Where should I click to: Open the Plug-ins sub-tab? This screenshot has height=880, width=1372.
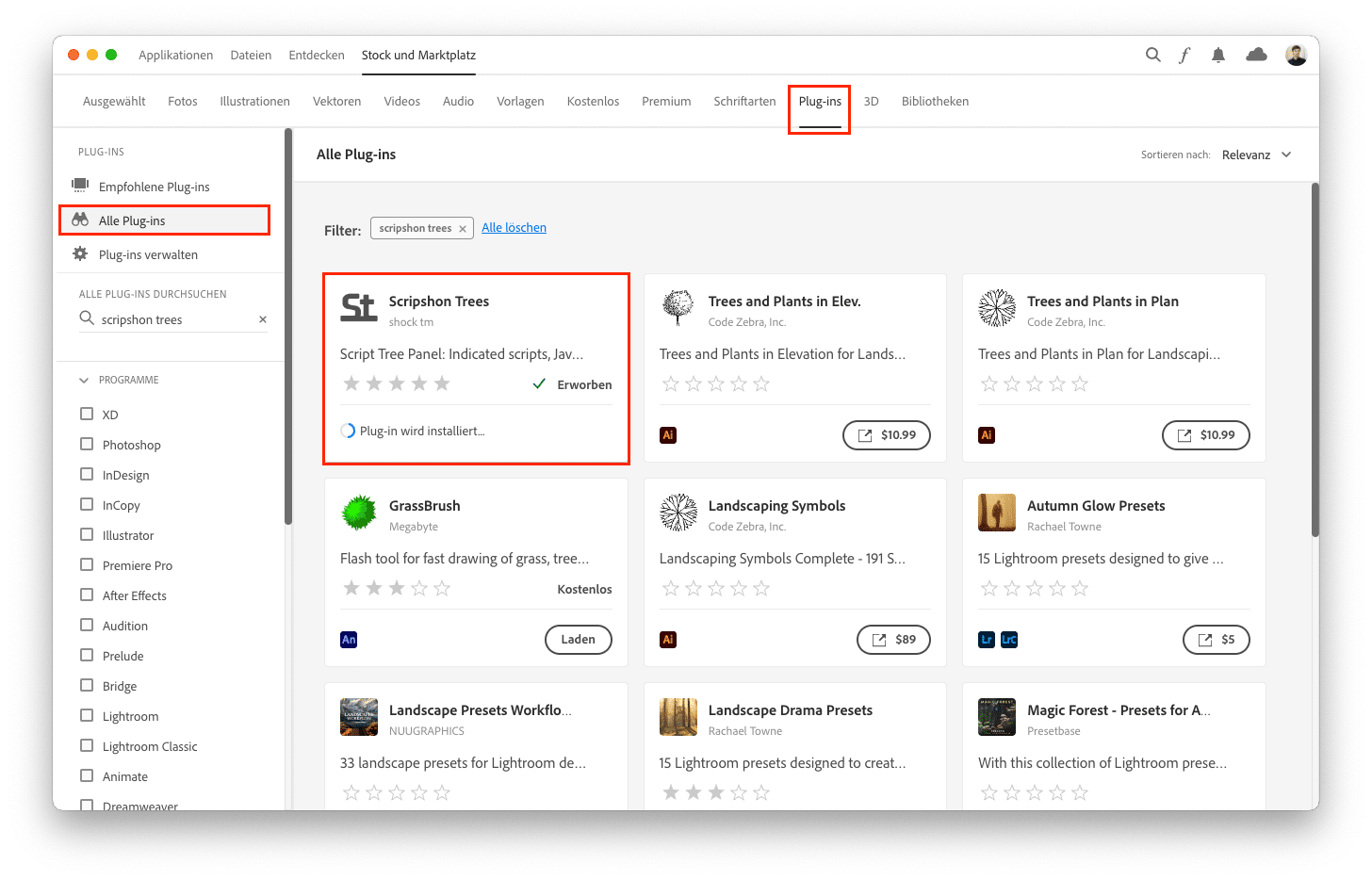[x=820, y=101]
